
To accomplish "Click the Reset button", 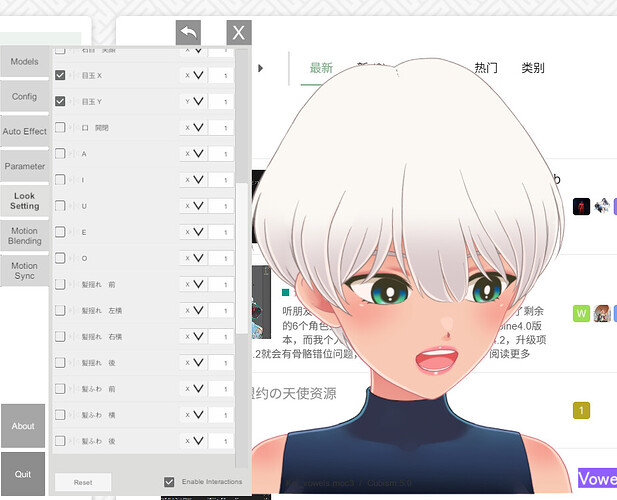I will [83, 482].
